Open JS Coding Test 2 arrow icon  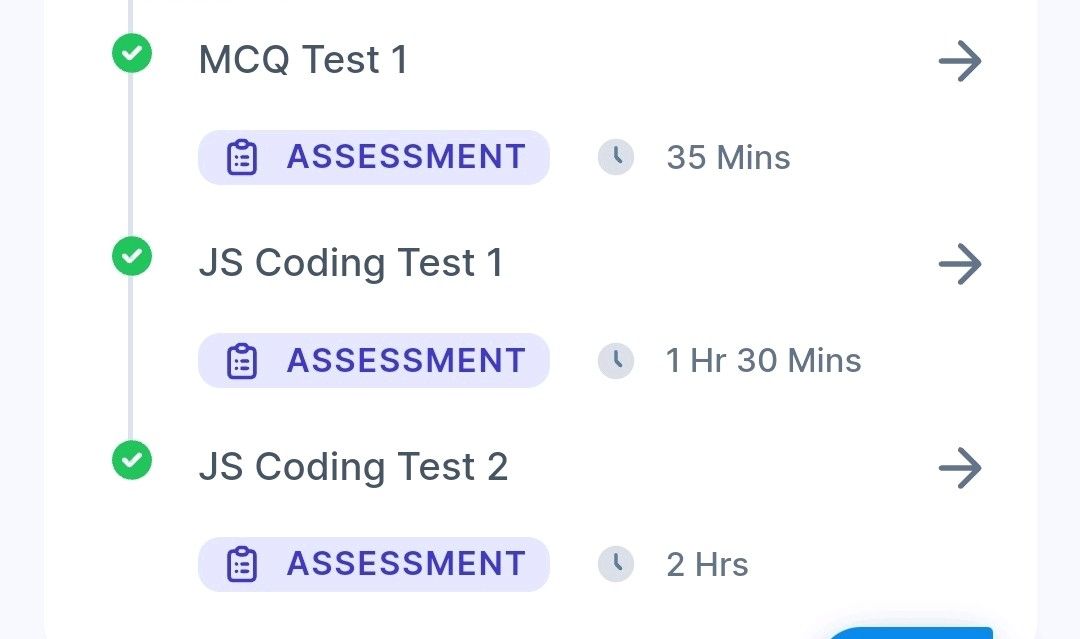960,468
